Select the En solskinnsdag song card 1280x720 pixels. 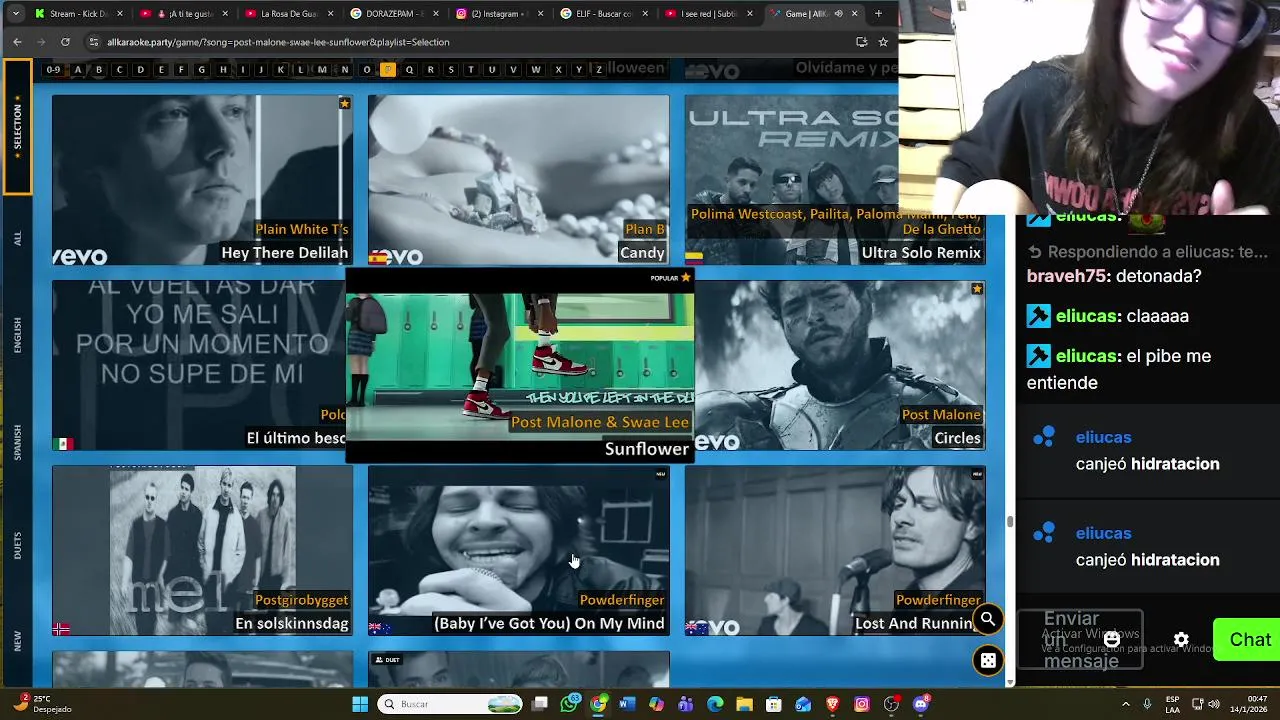tap(202, 551)
